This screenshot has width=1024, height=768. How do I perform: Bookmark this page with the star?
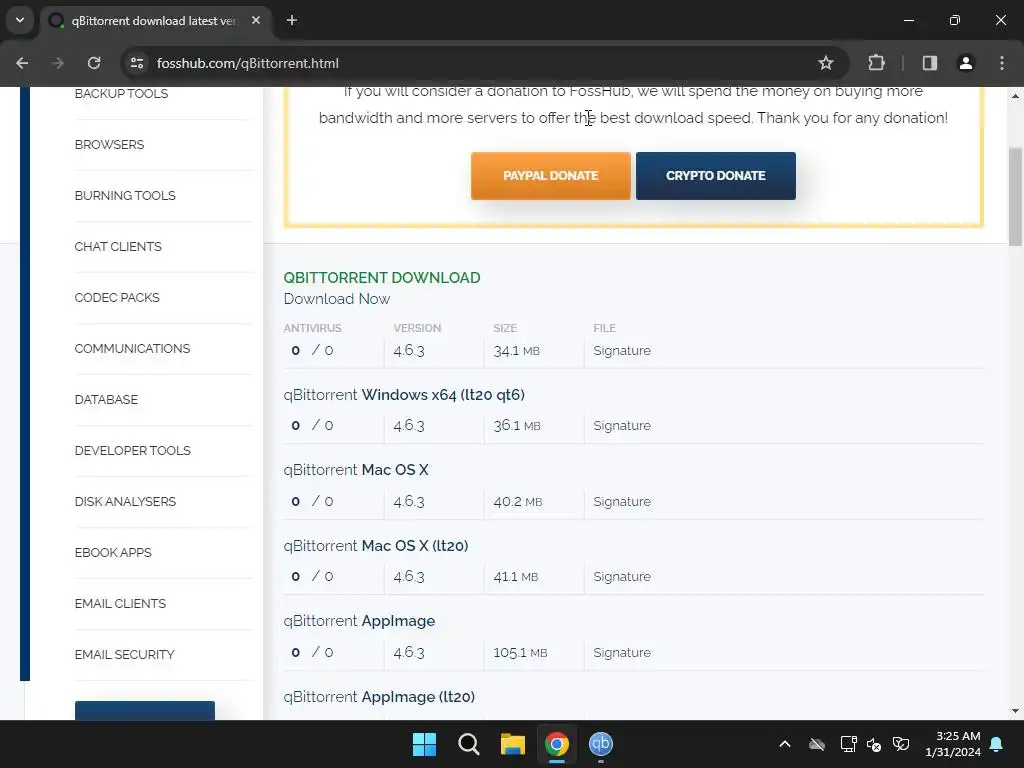(x=825, y=63)
